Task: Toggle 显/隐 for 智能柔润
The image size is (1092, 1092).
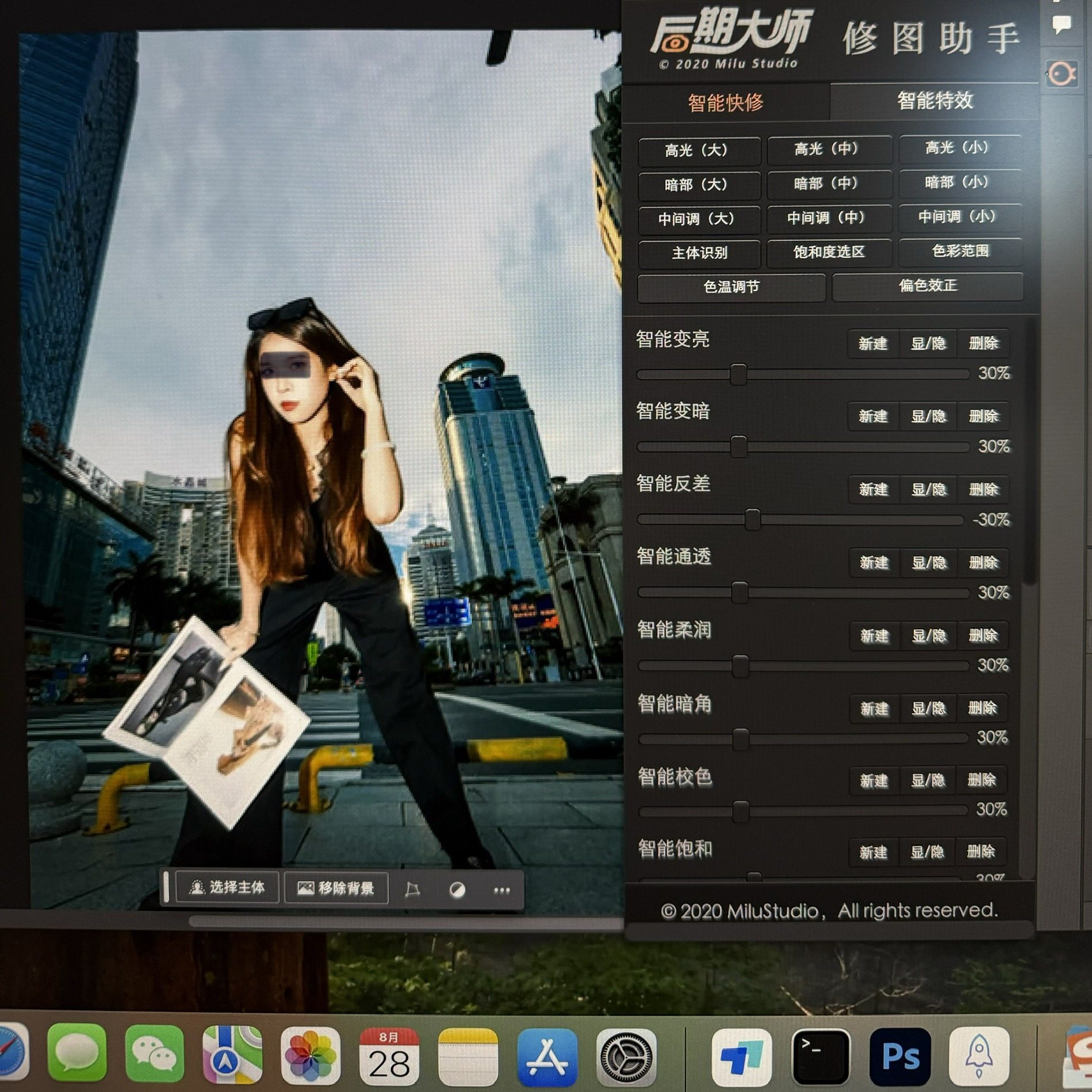Action: coord(929,635)
